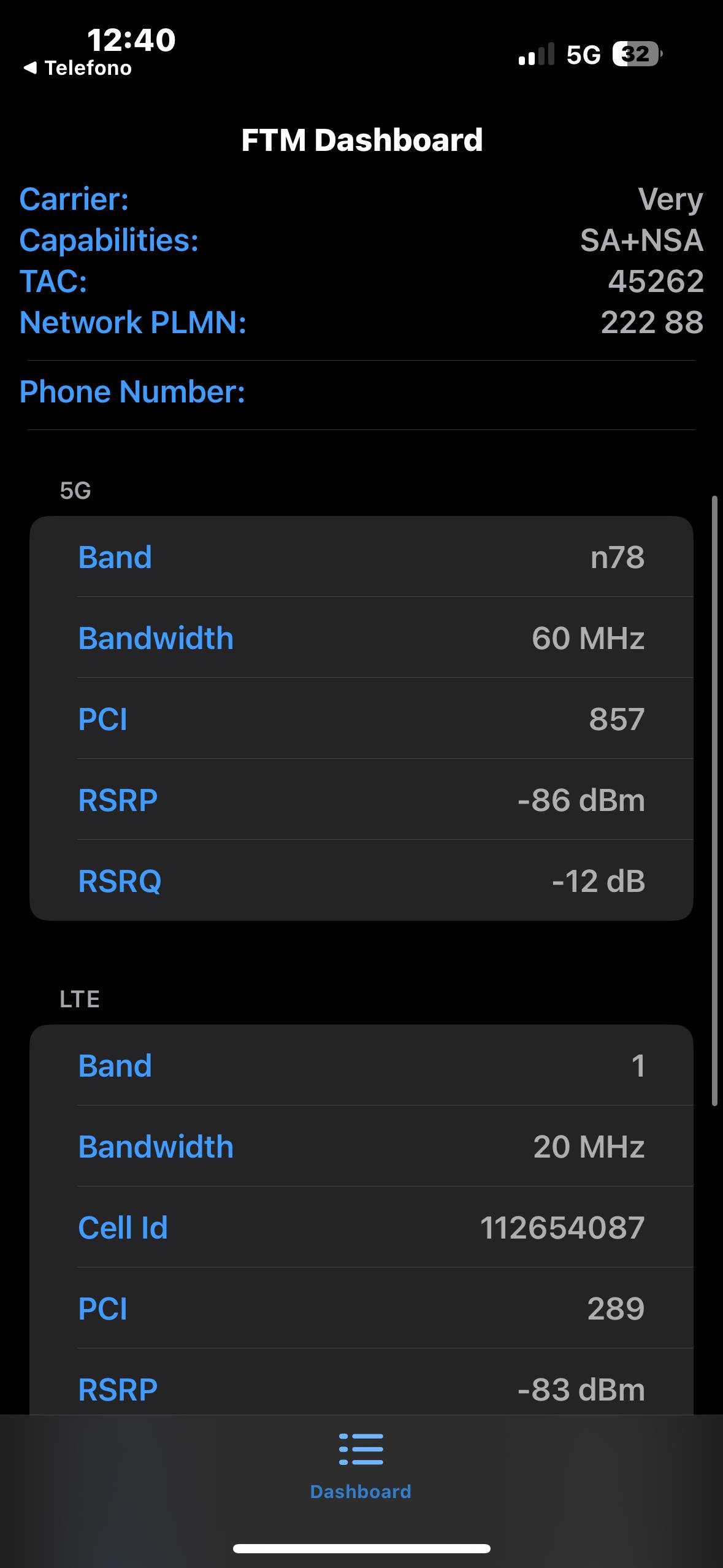The width and height of the screenshot is (723, 1568).
Task: Tap the Phone Number field
Action: click(x=361, y=392)
